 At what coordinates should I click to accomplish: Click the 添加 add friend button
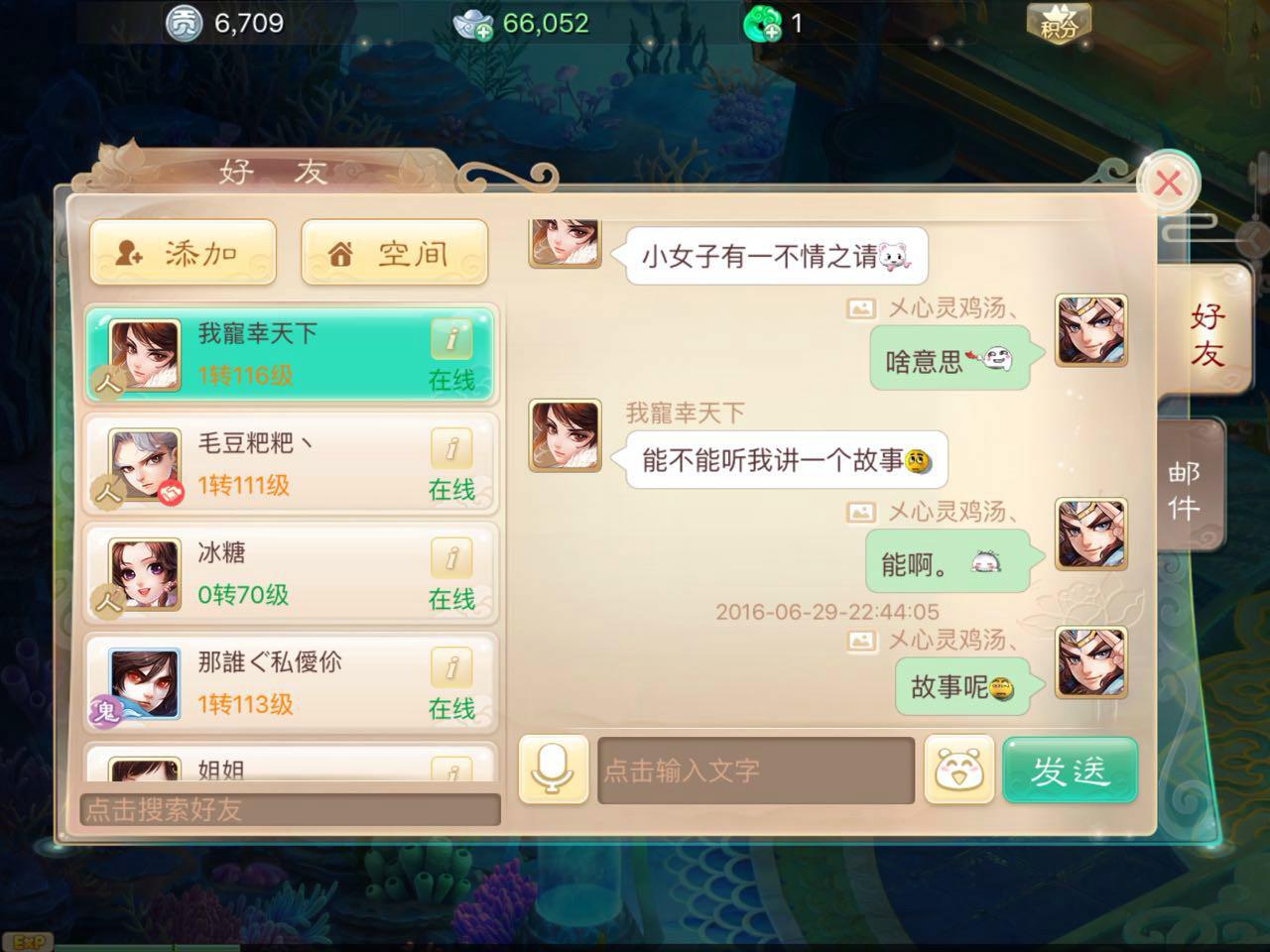pos(184,253)
